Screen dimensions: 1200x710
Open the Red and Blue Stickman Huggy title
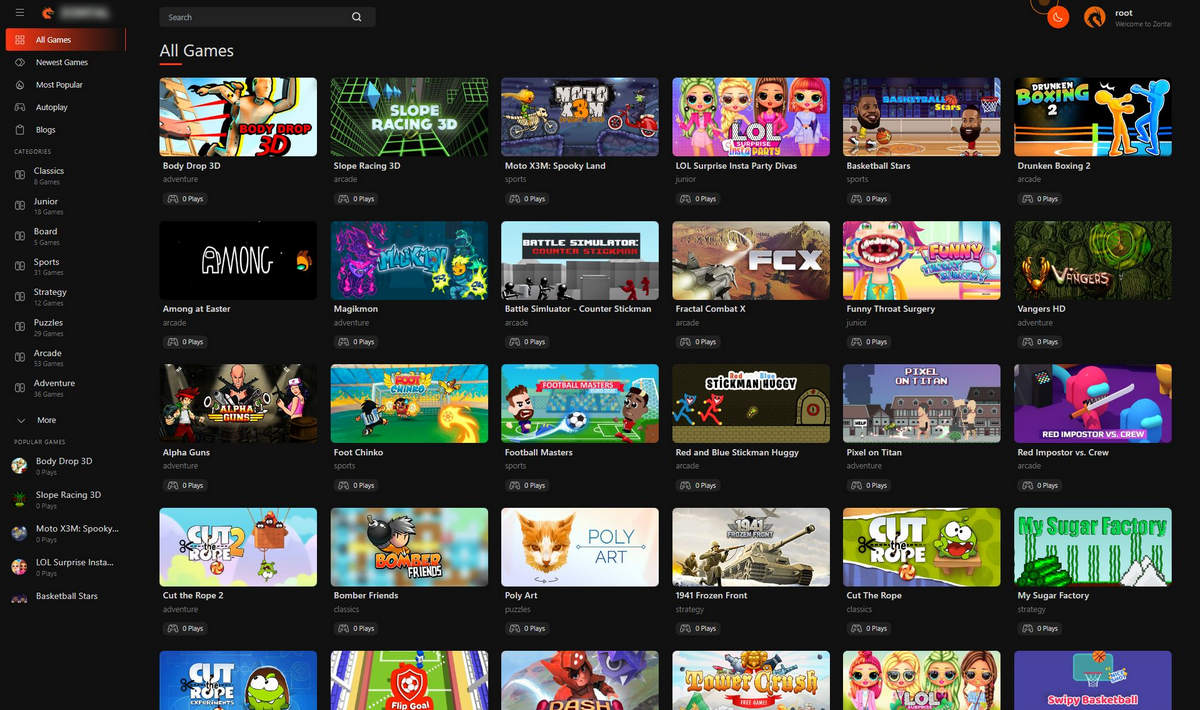click(737, 452)
